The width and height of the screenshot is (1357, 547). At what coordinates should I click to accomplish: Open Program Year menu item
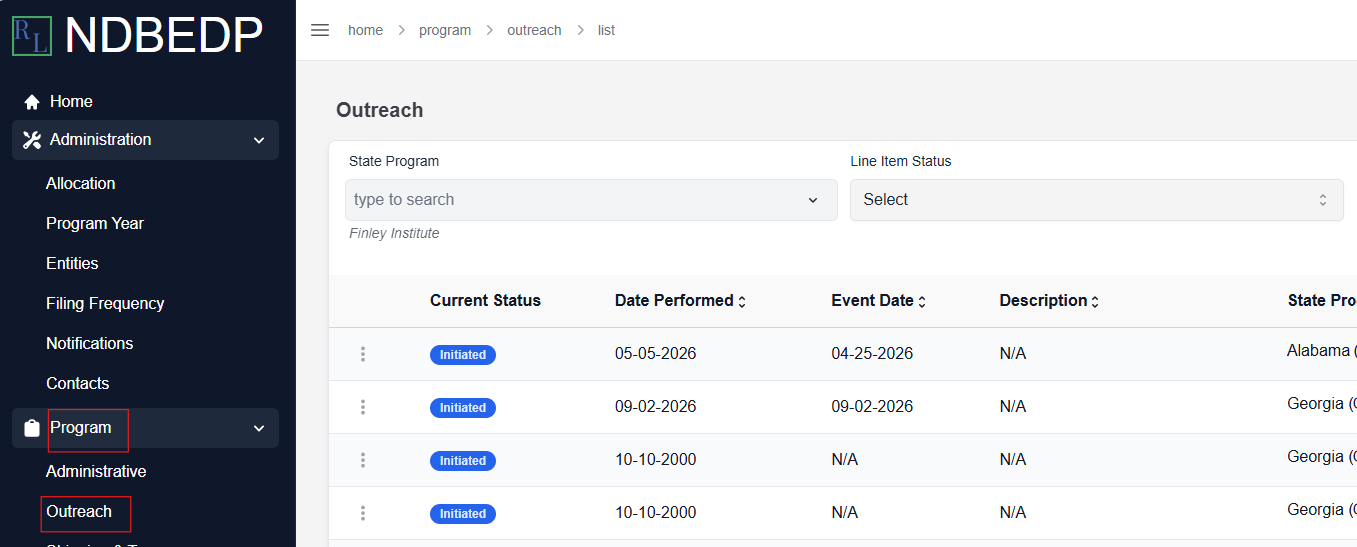(x=95, y=223)
